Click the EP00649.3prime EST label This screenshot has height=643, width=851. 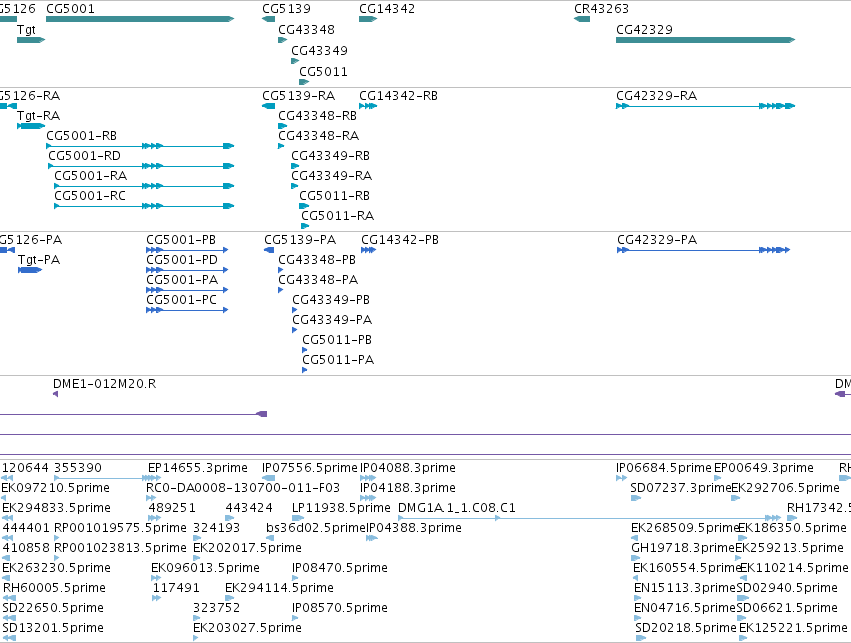point(764,468)
